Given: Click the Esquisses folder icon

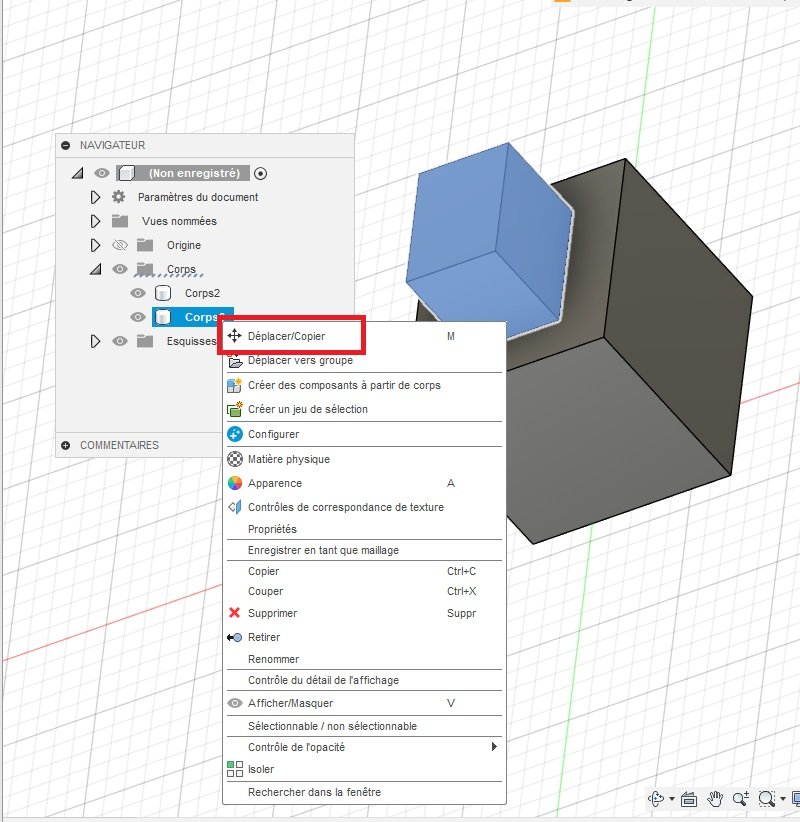Looking at the screenshot, I should pyautogui.click(x=145, y=341).
